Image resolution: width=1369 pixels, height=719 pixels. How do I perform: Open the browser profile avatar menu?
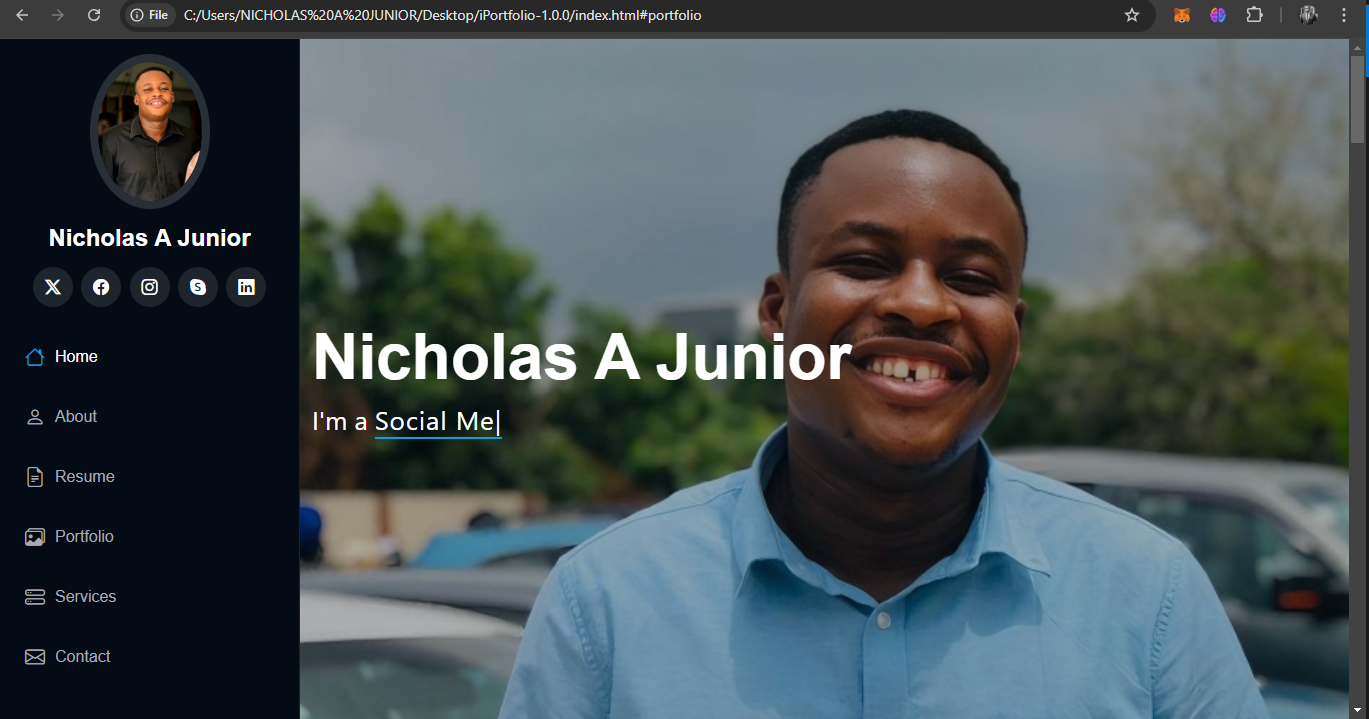(x=1308, y=15)
